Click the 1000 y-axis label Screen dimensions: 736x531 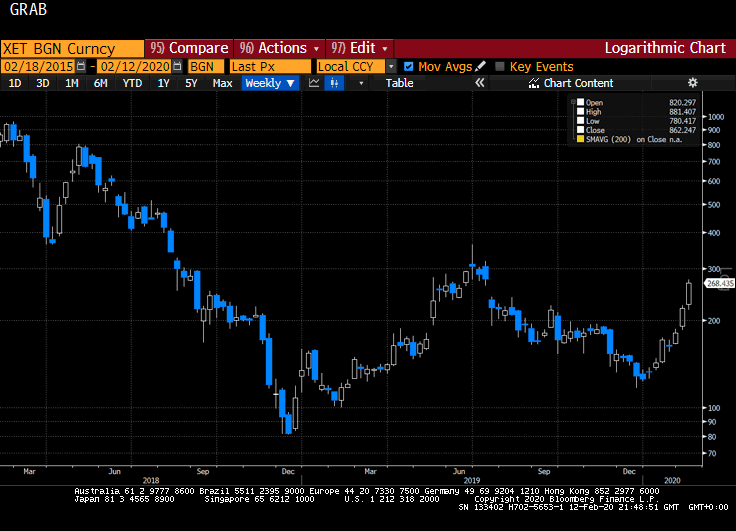(715, 117)
